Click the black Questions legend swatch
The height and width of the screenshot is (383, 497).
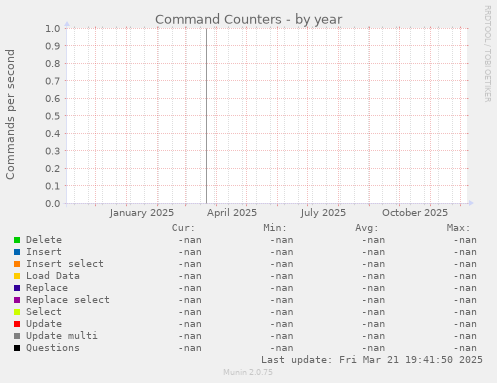17,348
